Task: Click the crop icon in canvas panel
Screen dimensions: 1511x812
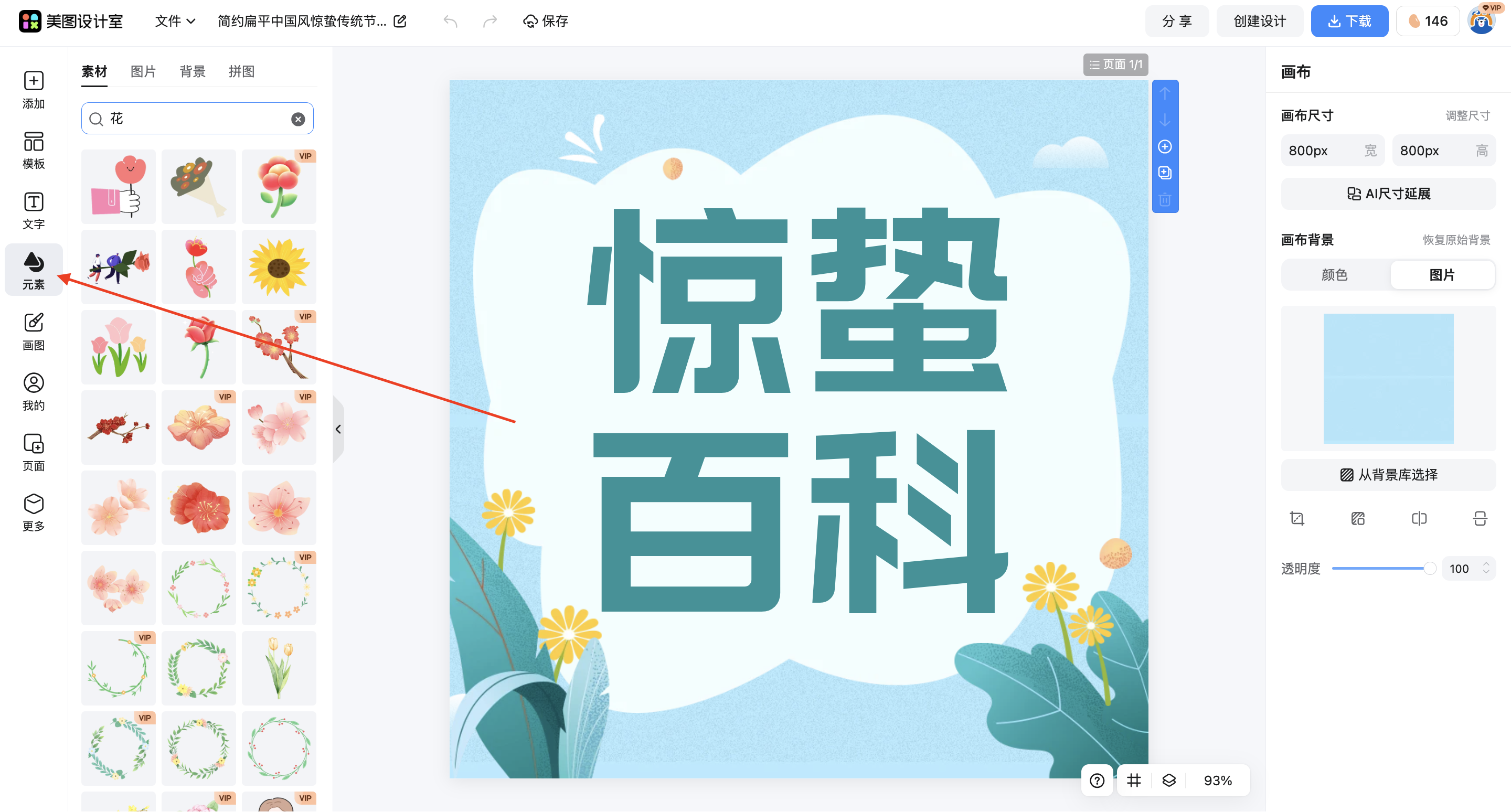Action: (x=1297, y=518)
